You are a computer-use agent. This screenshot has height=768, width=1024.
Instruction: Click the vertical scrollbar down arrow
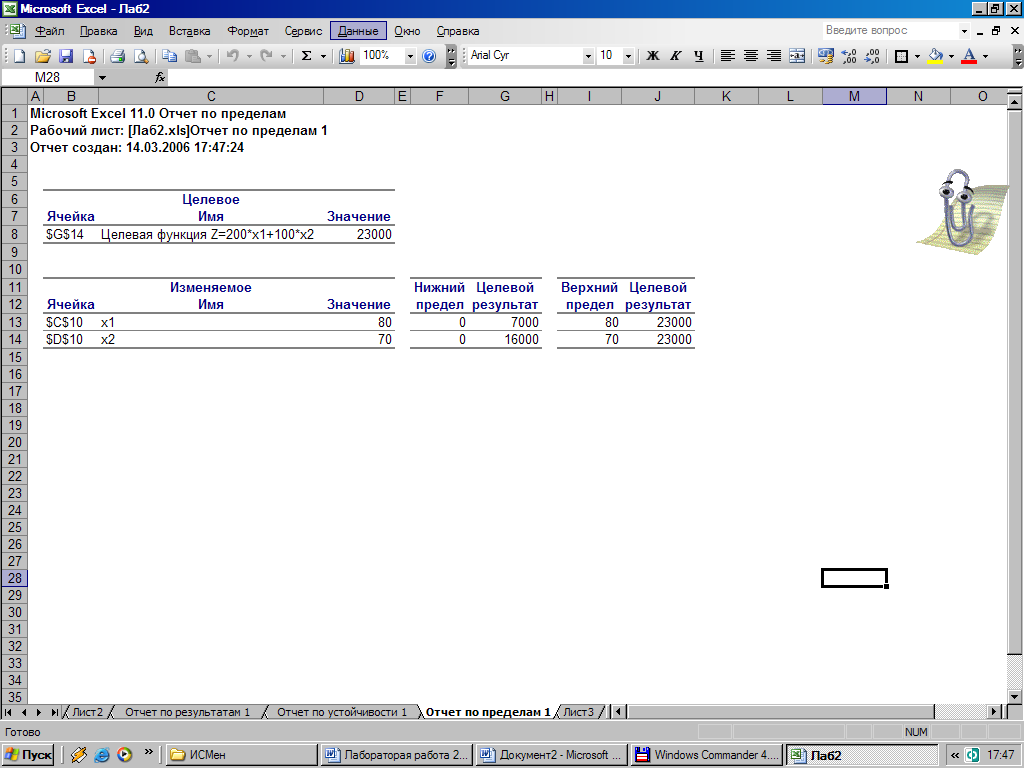tap(1014, 697)
